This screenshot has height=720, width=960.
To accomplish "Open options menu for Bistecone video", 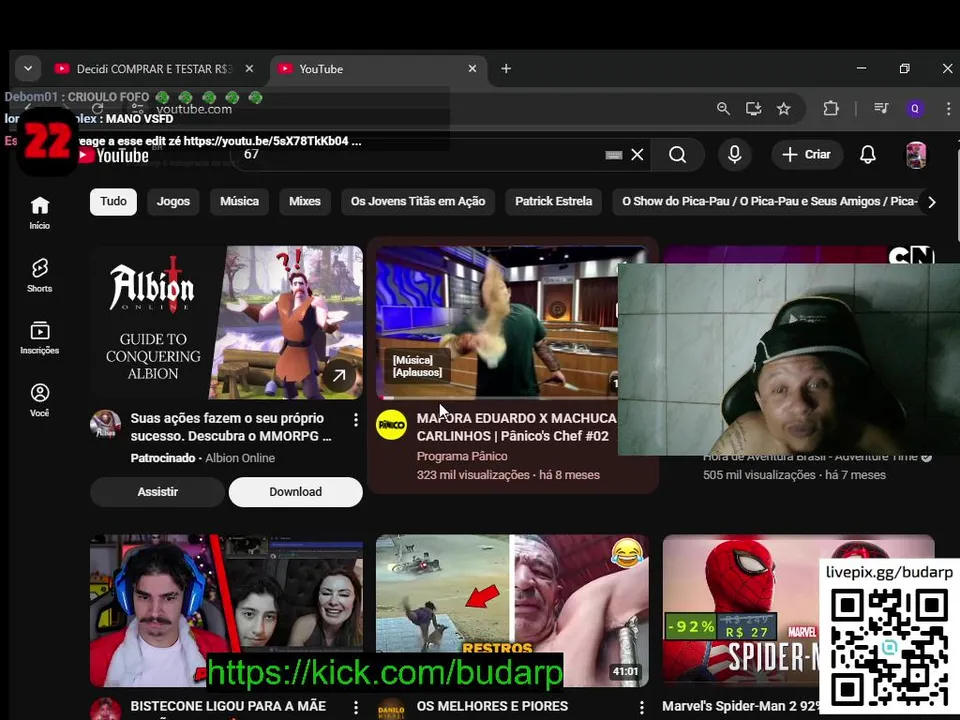I will pos(356,708).
